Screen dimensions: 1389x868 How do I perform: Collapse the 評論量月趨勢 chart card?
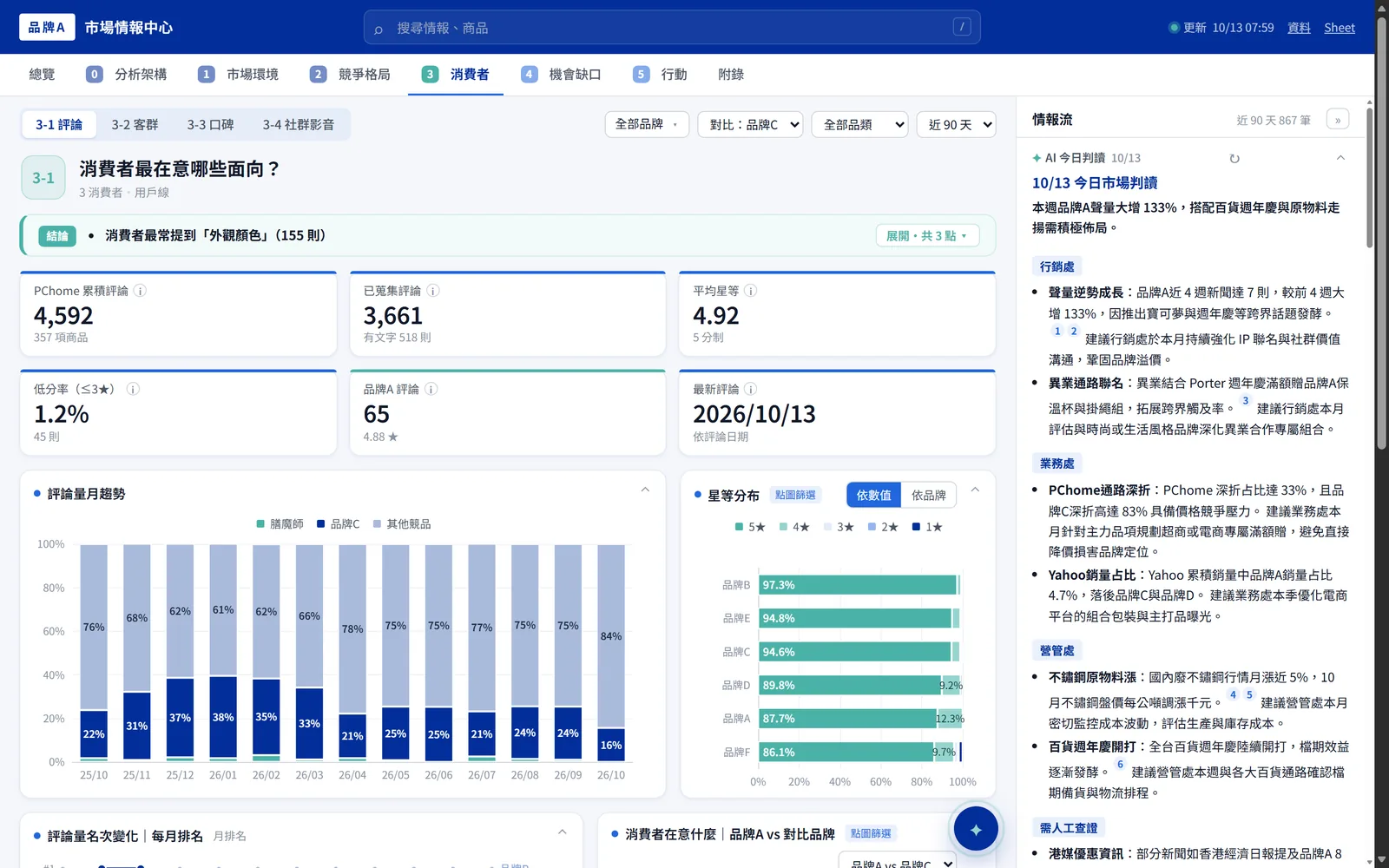[645, 490]
